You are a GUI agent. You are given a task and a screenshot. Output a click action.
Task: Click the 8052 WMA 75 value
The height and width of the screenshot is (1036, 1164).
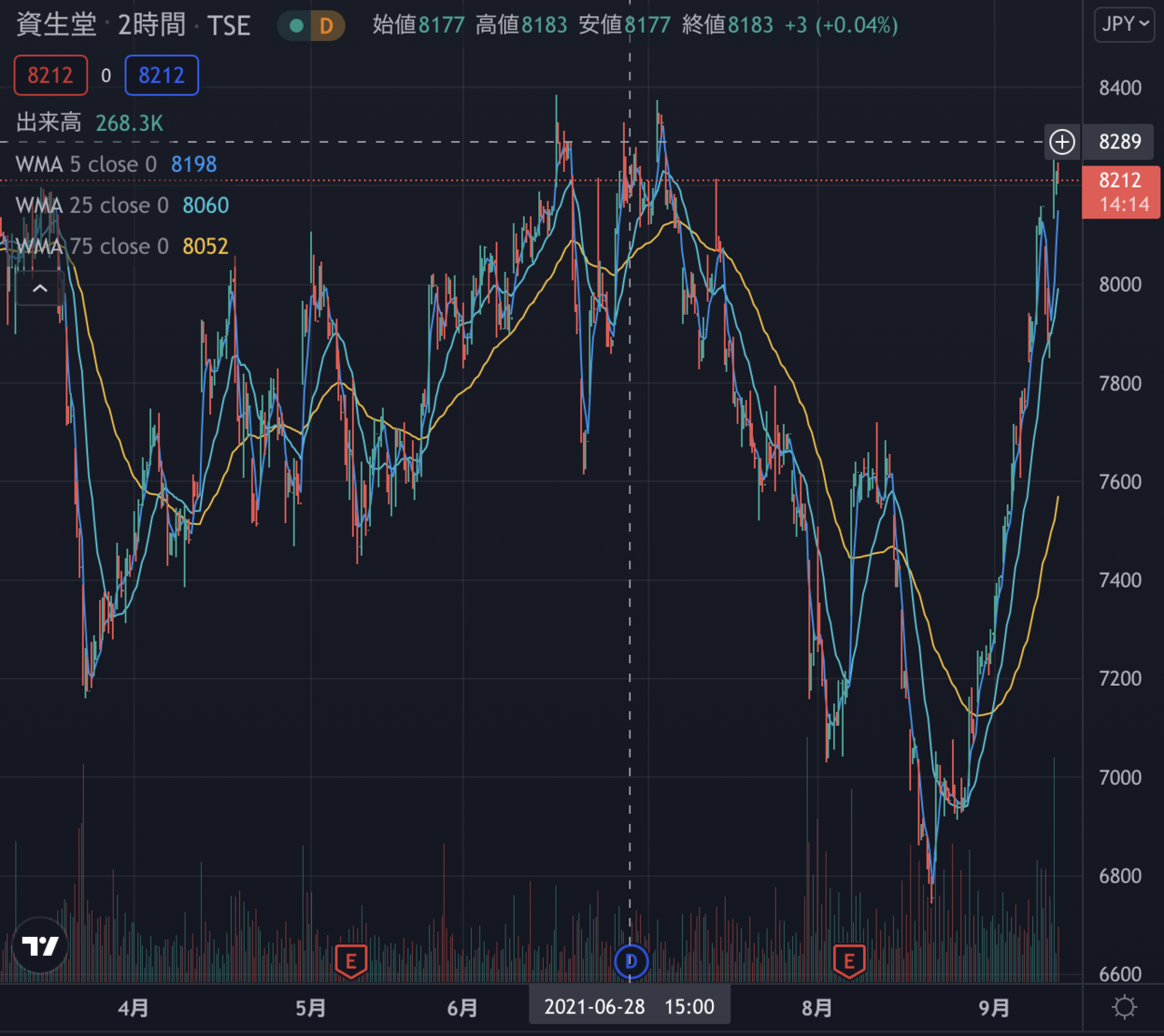point(206,246)
